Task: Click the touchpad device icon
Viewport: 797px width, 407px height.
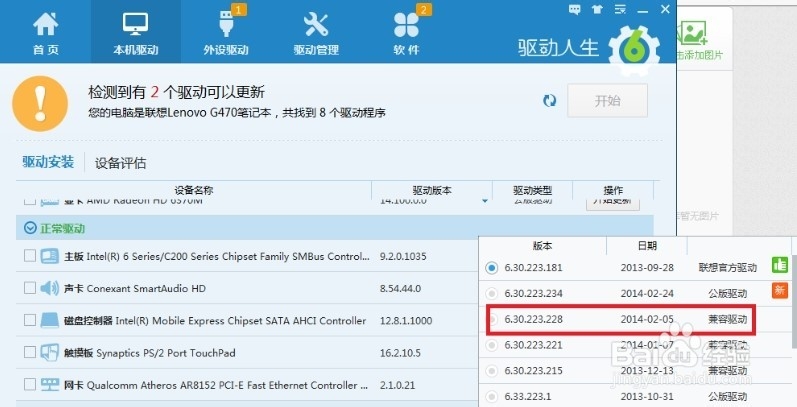Action: click(x=50, y=352)
